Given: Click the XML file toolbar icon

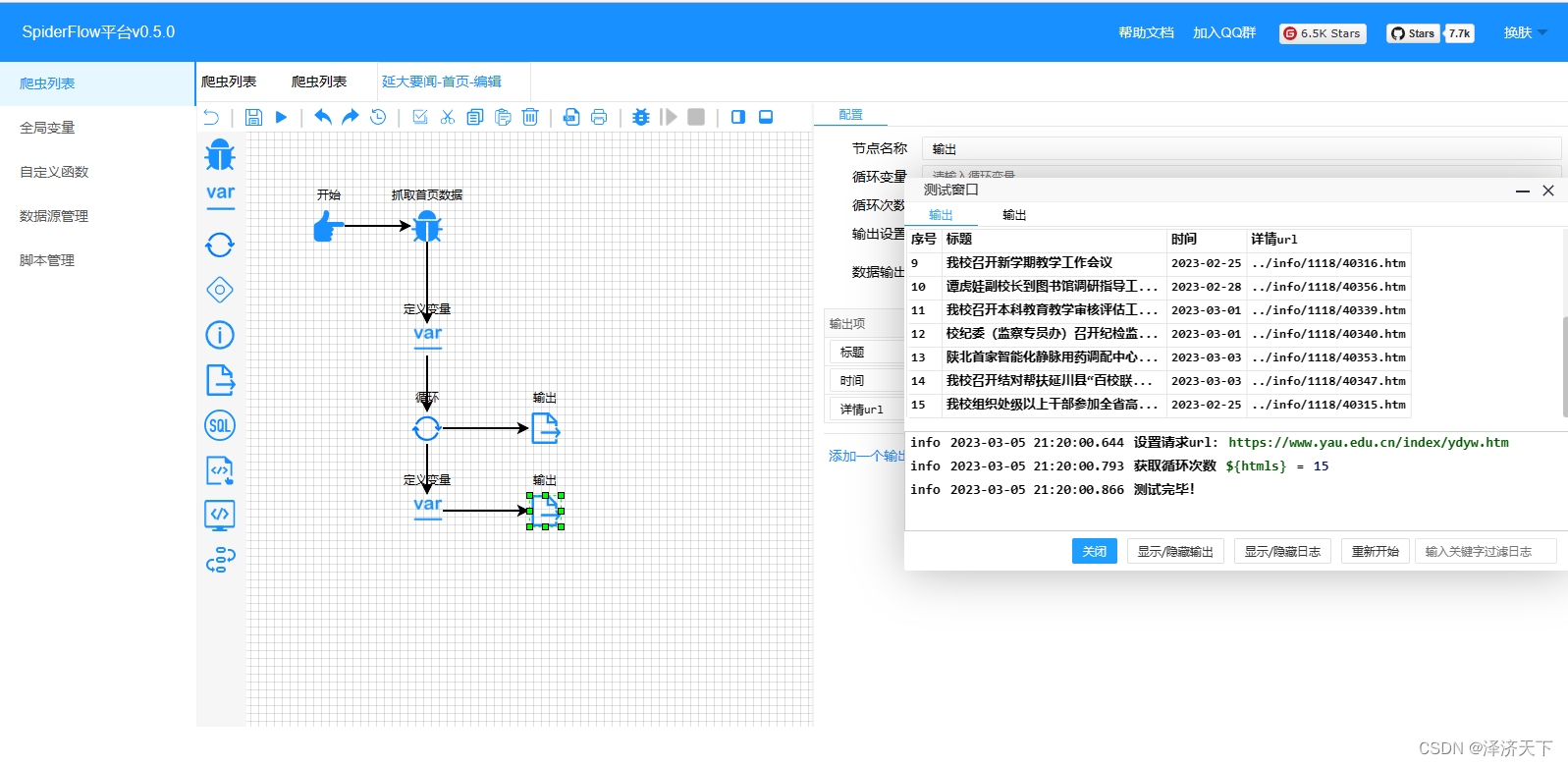Looking at the screenshot, I should [571, 117].
